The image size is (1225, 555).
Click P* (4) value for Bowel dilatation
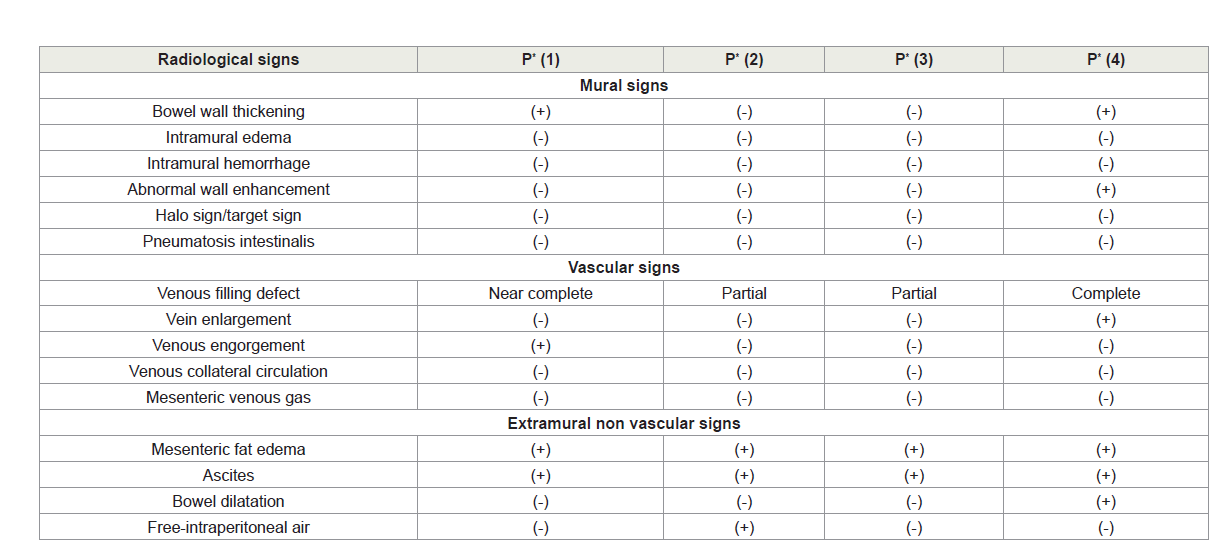point(1105,501)
